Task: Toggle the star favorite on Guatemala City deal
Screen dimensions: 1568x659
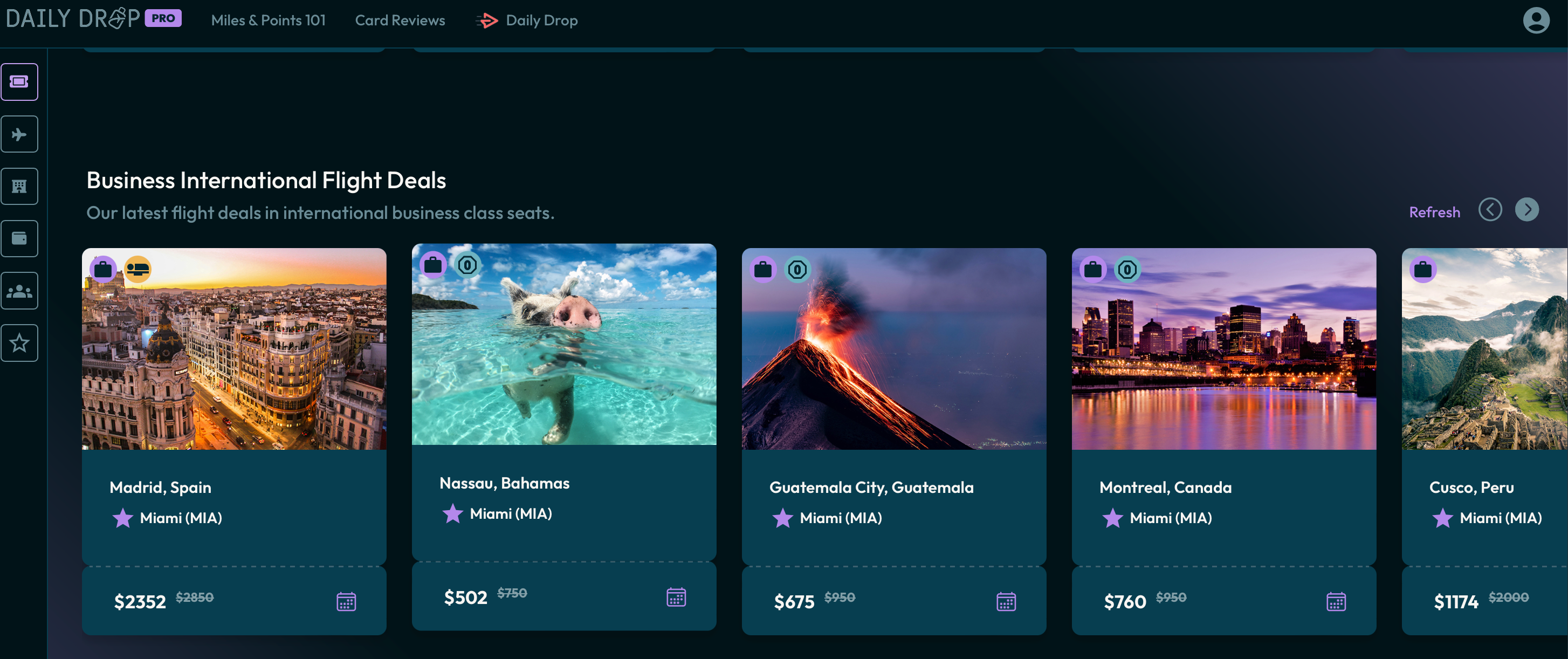Action: coord(783,518)
